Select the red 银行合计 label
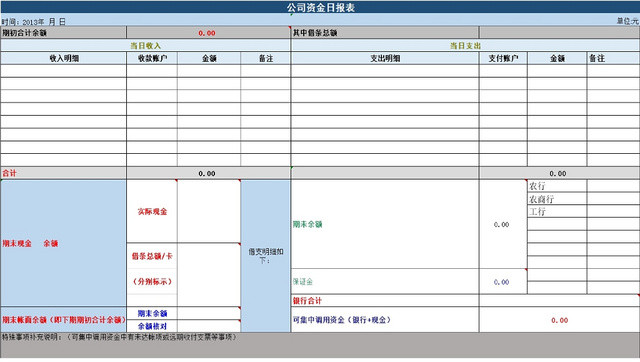 coord(307,301)
